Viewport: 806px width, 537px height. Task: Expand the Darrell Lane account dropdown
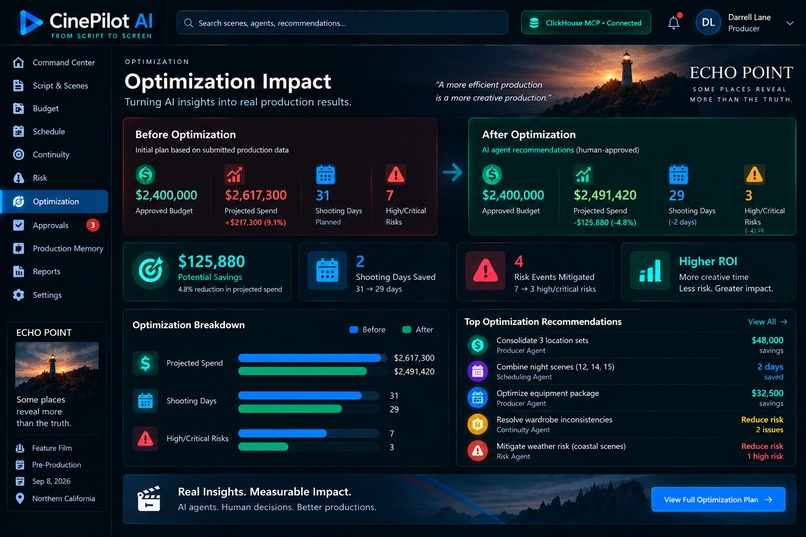point(790,23)
